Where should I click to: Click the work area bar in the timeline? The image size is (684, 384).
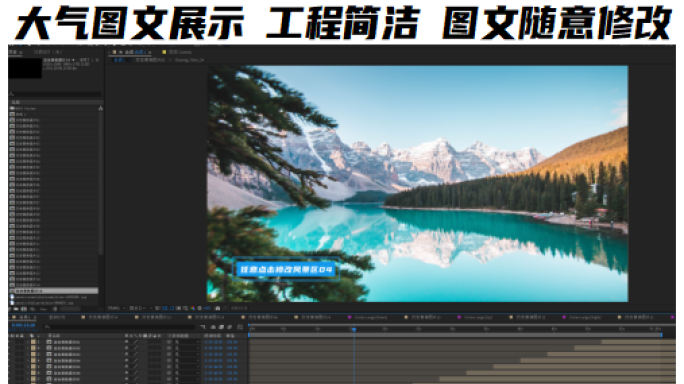455,335
